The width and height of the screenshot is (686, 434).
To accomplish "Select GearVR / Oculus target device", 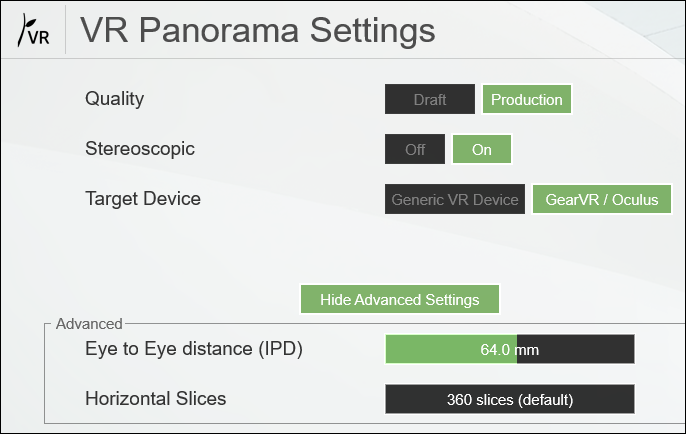I will click(x=602, y=200).
